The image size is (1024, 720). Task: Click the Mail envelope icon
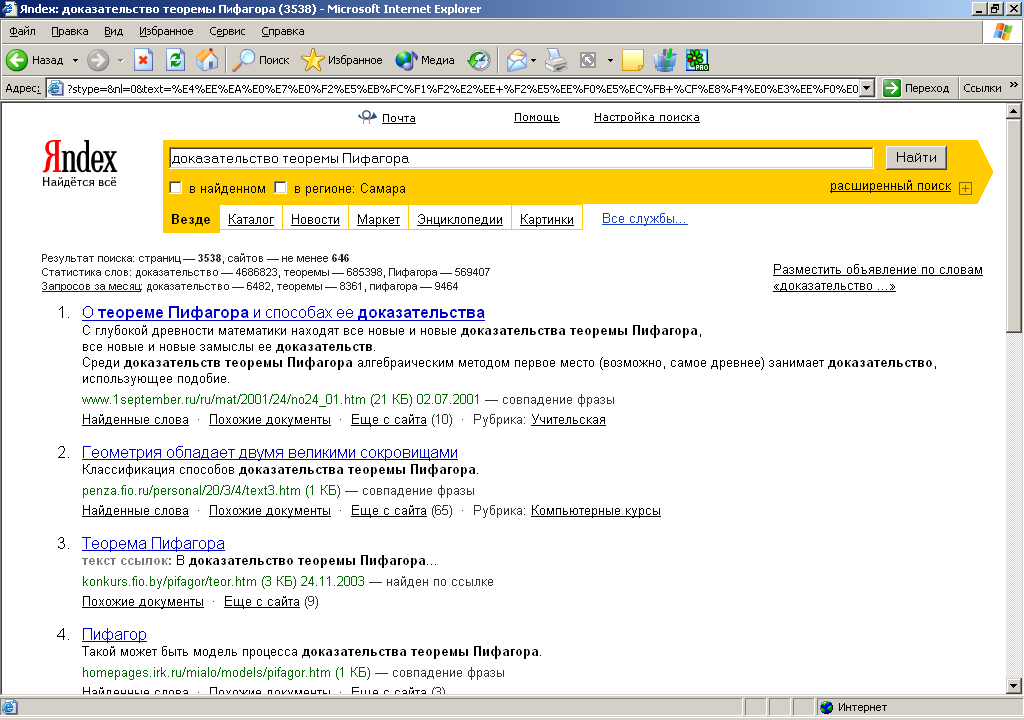click(x=516, y=60)
